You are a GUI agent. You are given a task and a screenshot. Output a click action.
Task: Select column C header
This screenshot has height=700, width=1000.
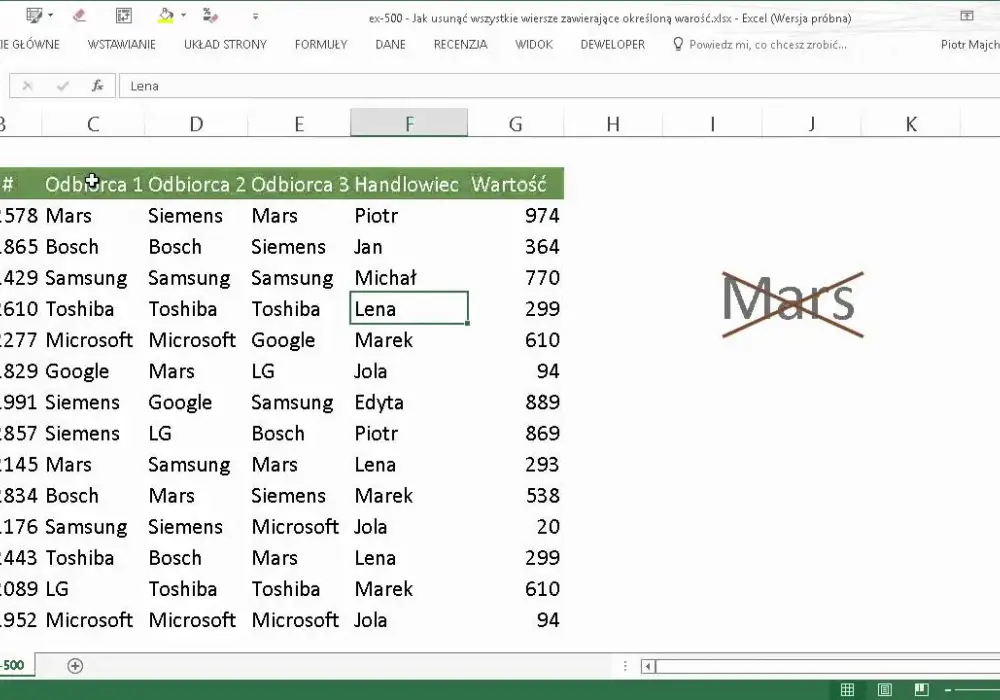(93, 123)
